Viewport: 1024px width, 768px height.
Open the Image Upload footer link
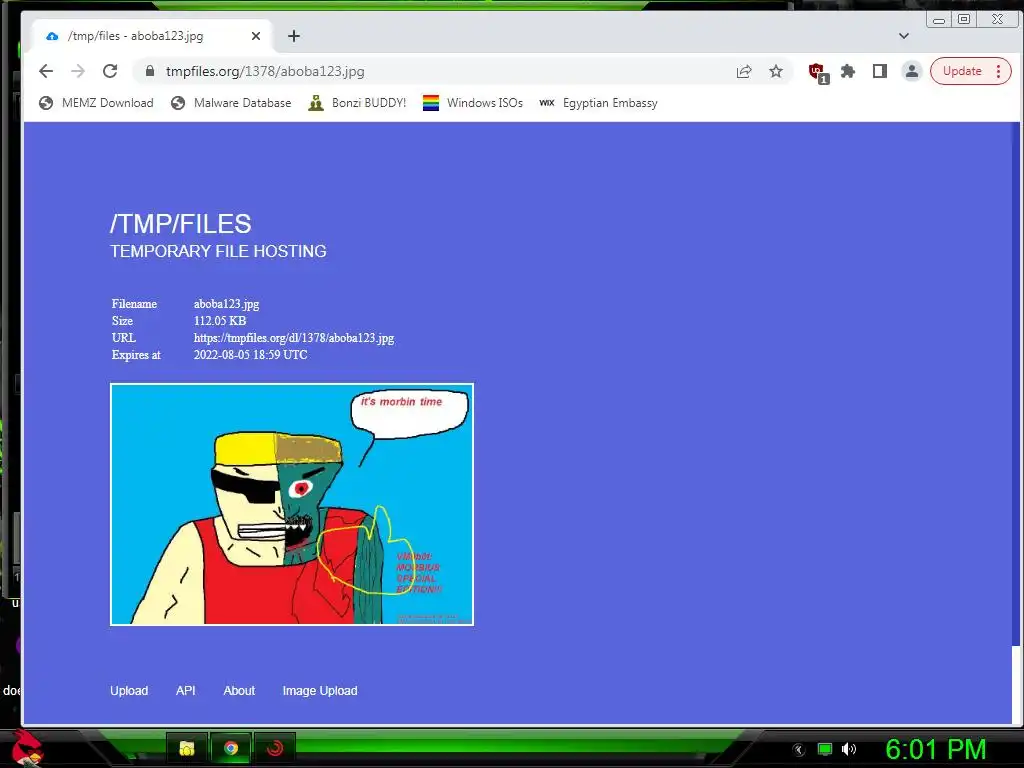[x=320, y=691]
